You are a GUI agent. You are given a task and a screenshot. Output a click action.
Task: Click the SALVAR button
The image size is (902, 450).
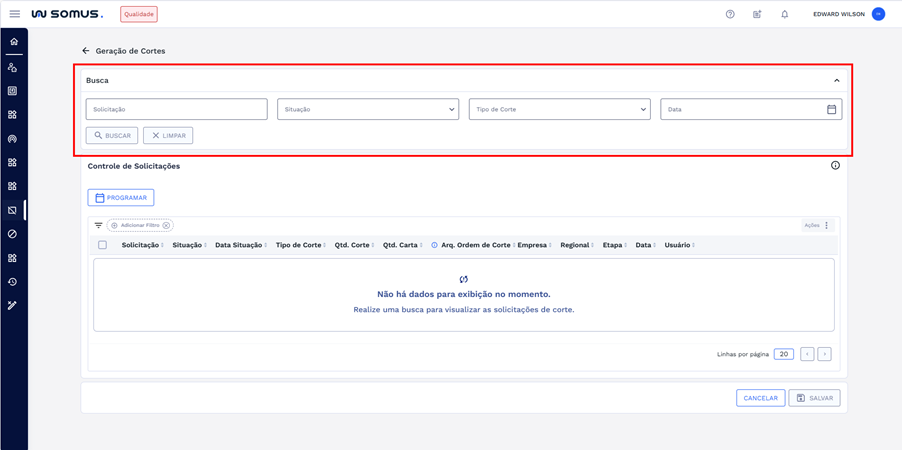click(814, 398)
